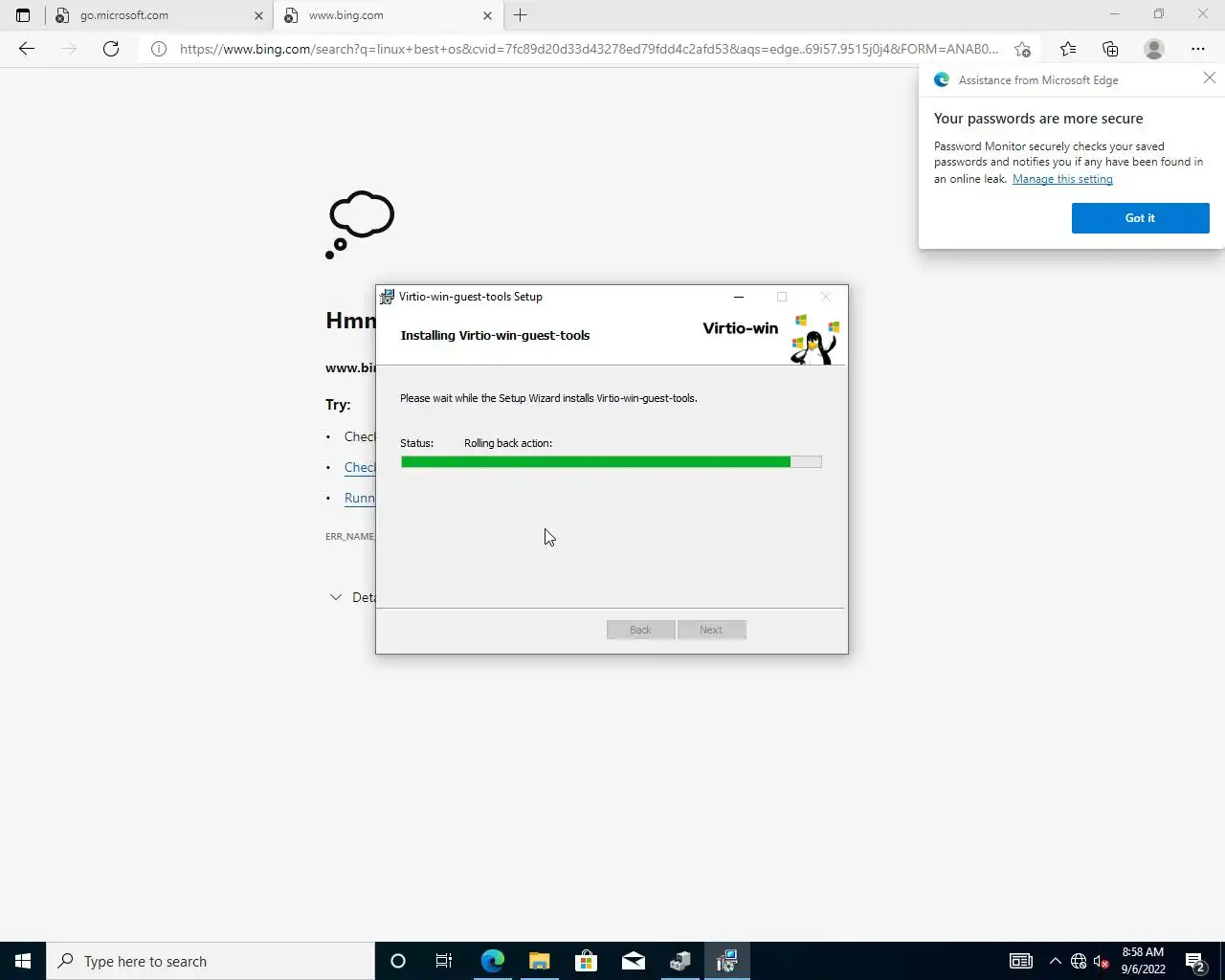Dismiss the Assistance from Microsoft Edge popup

1210,78
